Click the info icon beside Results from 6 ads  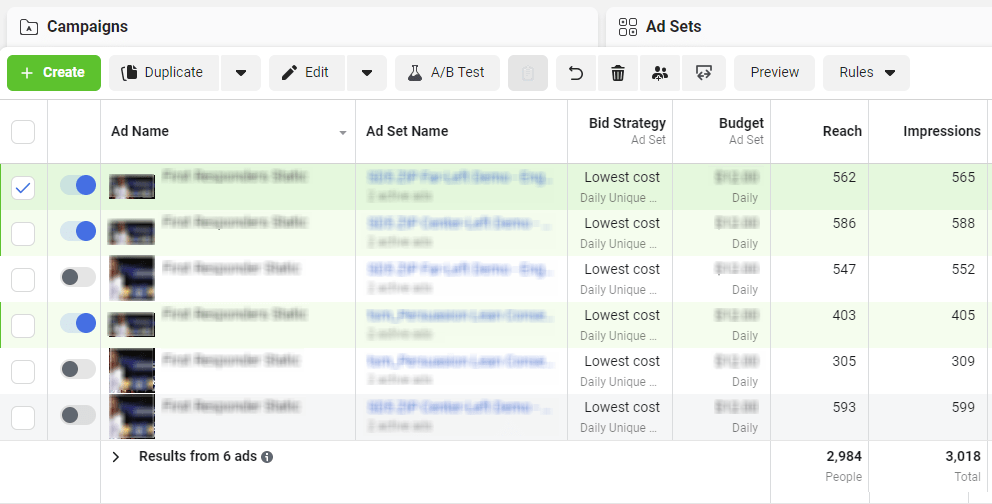tap(267, 457)
